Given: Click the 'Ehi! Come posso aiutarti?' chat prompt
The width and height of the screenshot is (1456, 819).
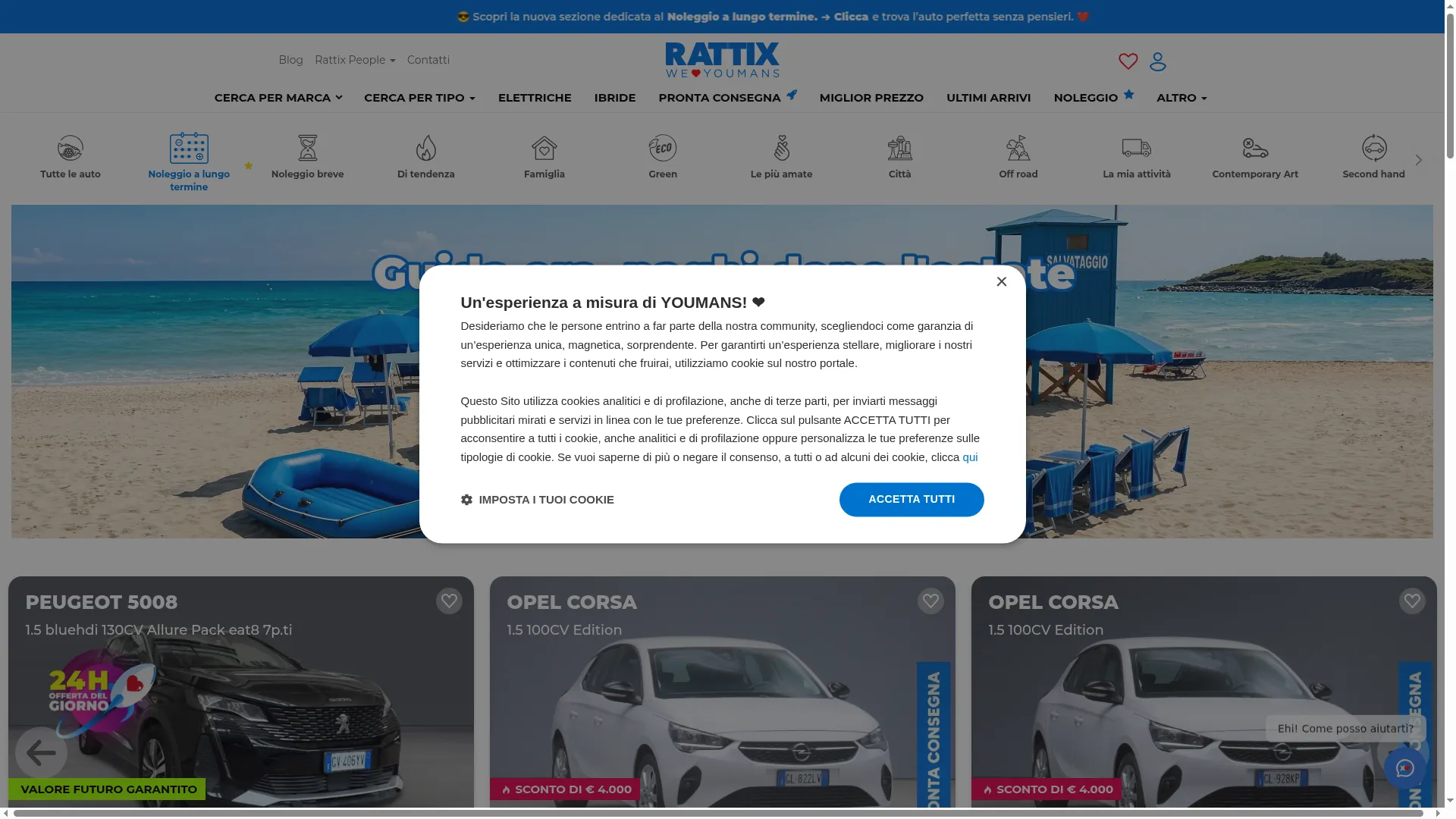Looking at the screenshot, I should pos(1345,729).
